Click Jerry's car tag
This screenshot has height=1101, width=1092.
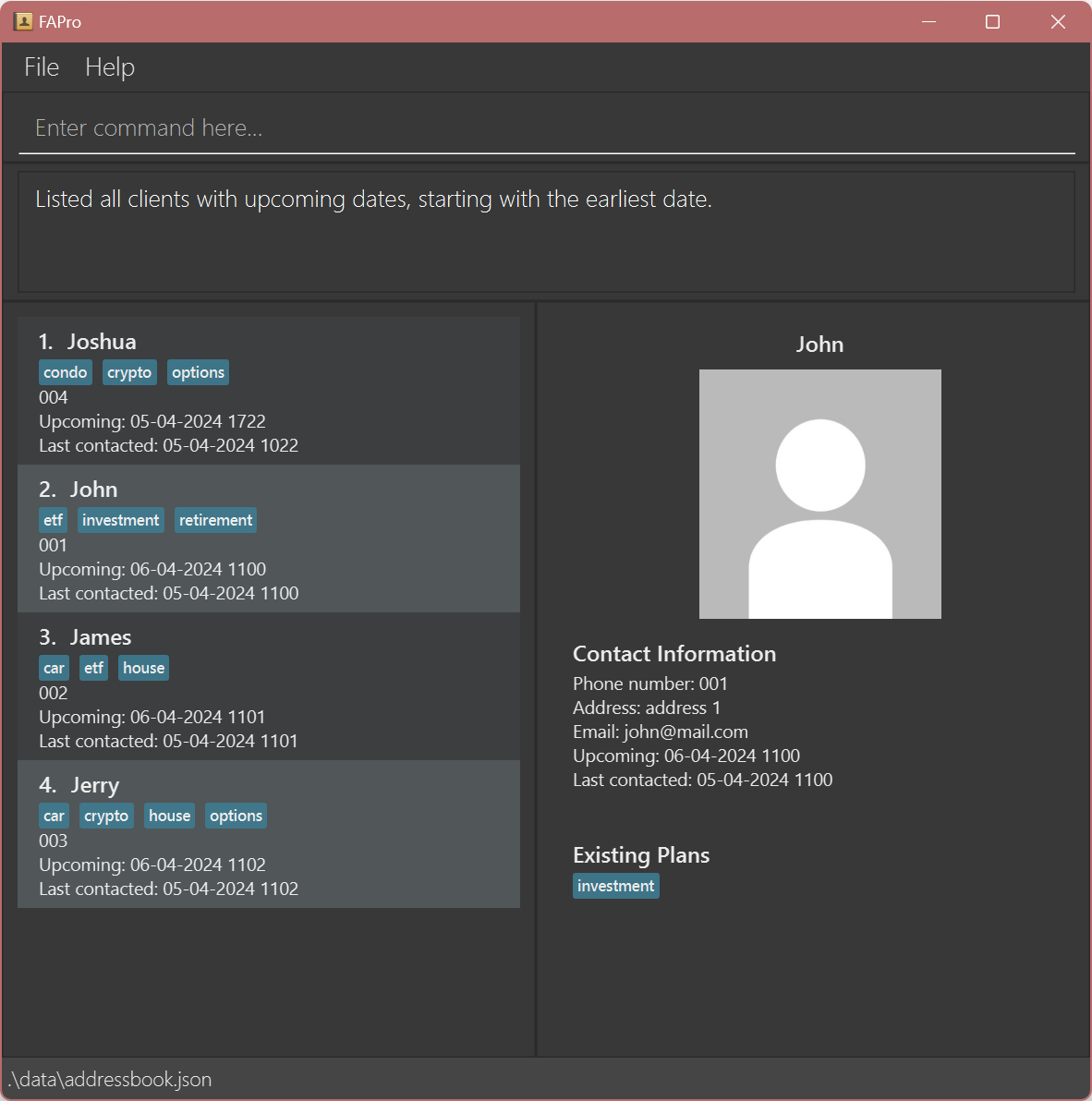[x=55, y=816]
